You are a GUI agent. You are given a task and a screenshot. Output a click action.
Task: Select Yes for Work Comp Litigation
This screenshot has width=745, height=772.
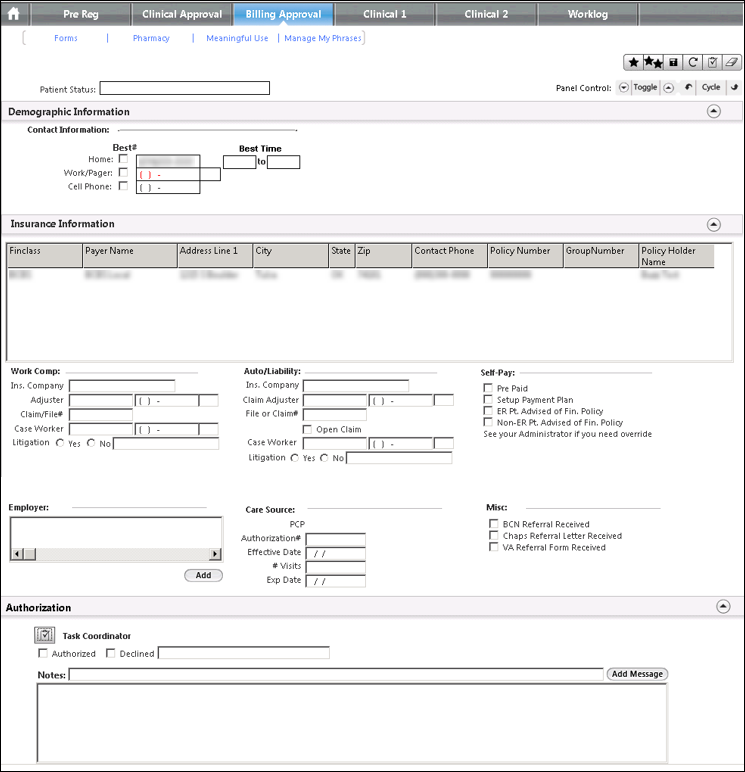pyautogui.click(x=60, y=443)
